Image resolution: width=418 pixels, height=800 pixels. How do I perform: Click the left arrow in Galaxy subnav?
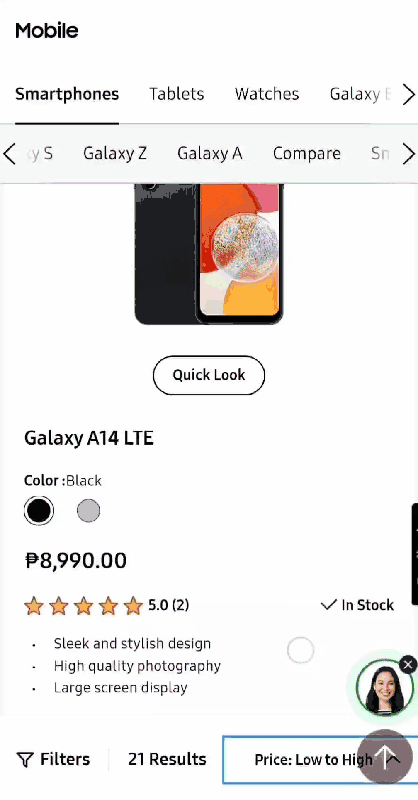pos(10,154)
